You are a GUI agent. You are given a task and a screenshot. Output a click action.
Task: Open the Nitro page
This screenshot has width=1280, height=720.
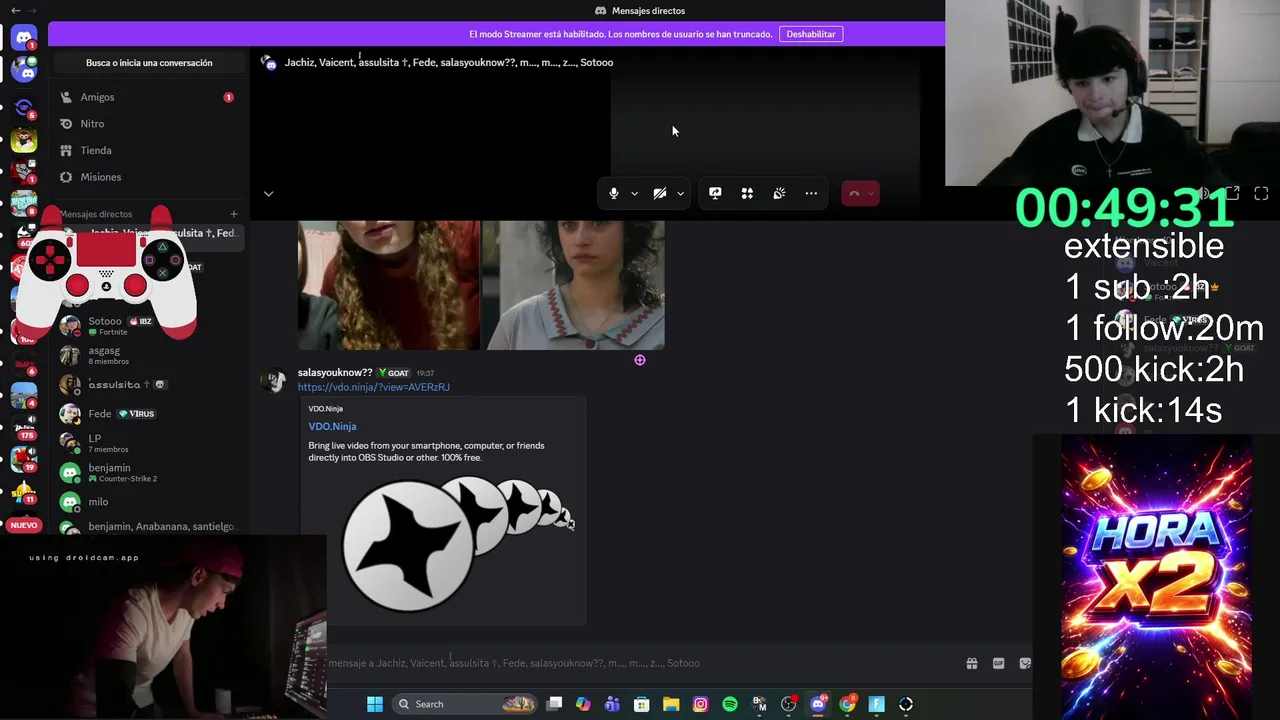pyautogui.click(x=148, y=124)
